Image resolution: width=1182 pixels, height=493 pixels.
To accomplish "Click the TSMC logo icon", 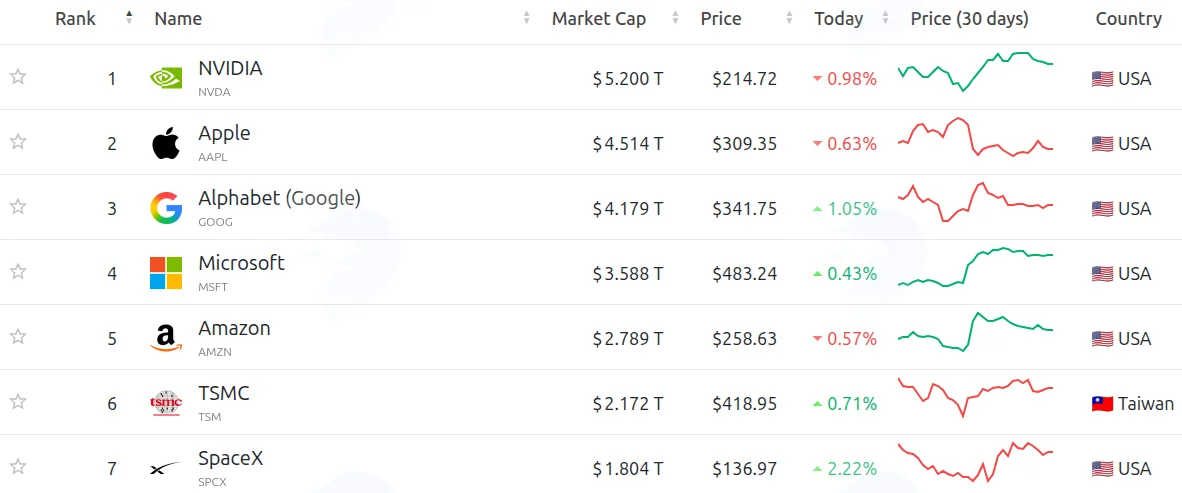I will click(166, 403).
